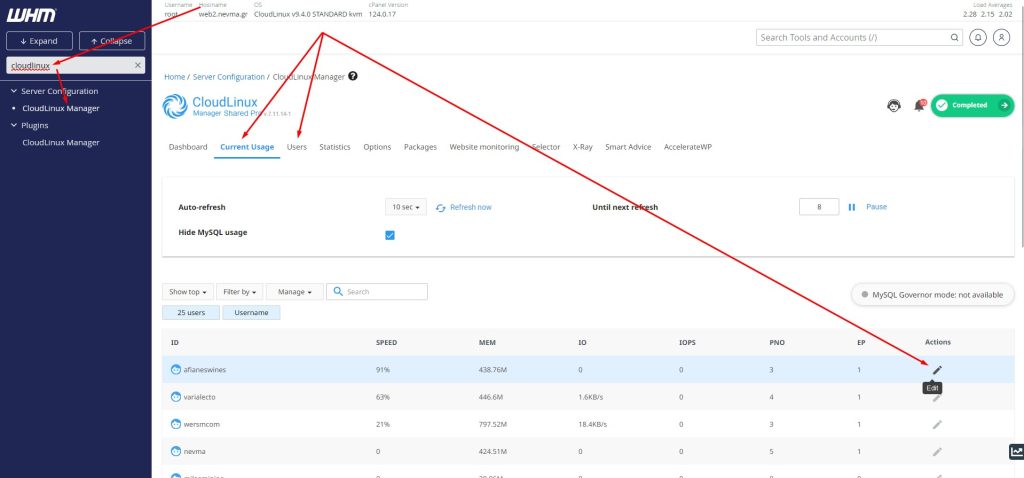1024x478 pixels.
Task: Click the edit pencil for afianeswines
Action: 937,370
